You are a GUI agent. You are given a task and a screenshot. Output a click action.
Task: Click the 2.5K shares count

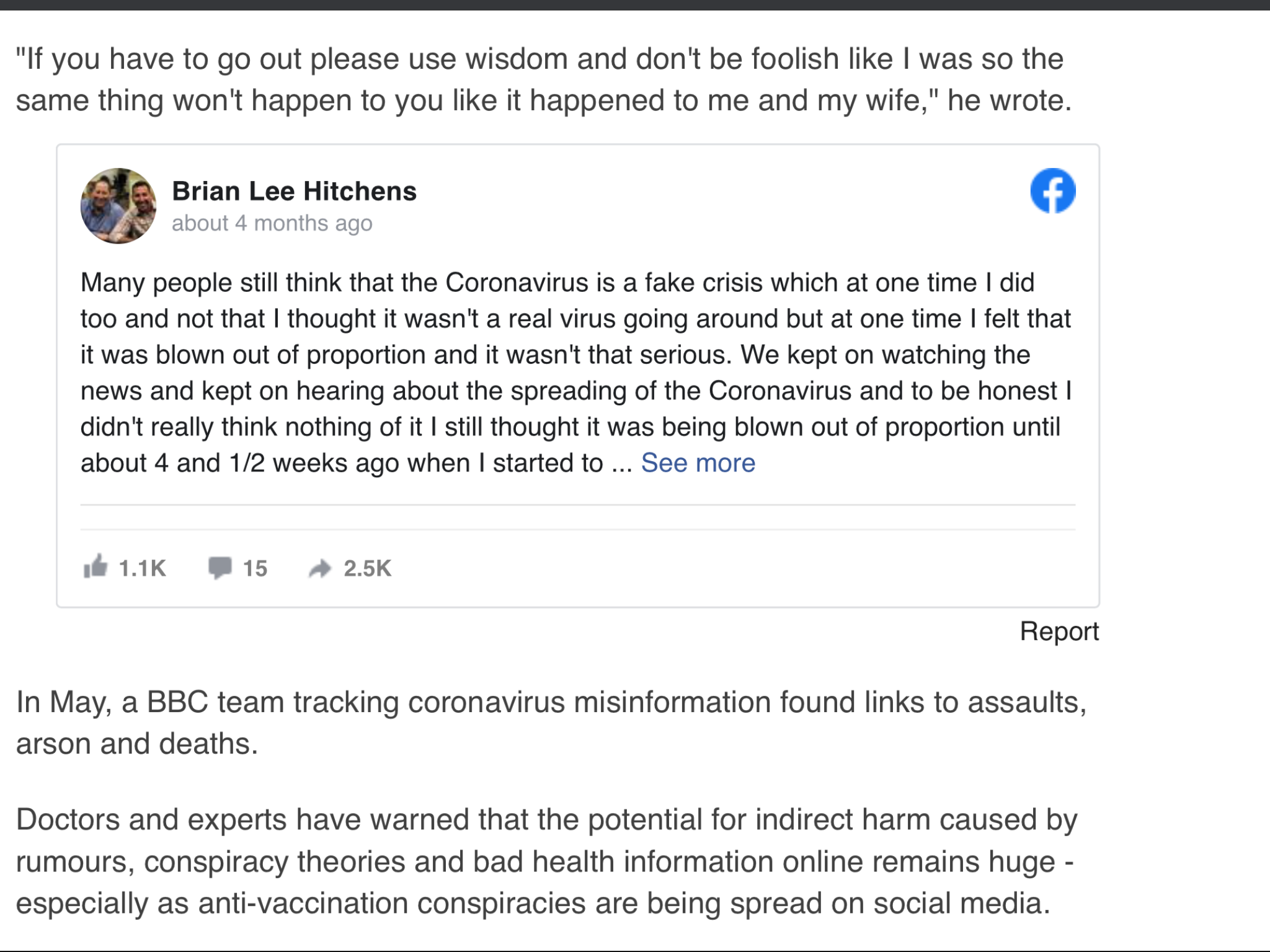tap(367, 568)
